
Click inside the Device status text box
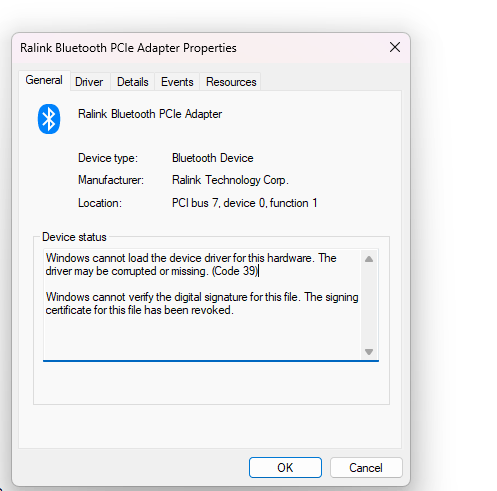coord(211,304)
